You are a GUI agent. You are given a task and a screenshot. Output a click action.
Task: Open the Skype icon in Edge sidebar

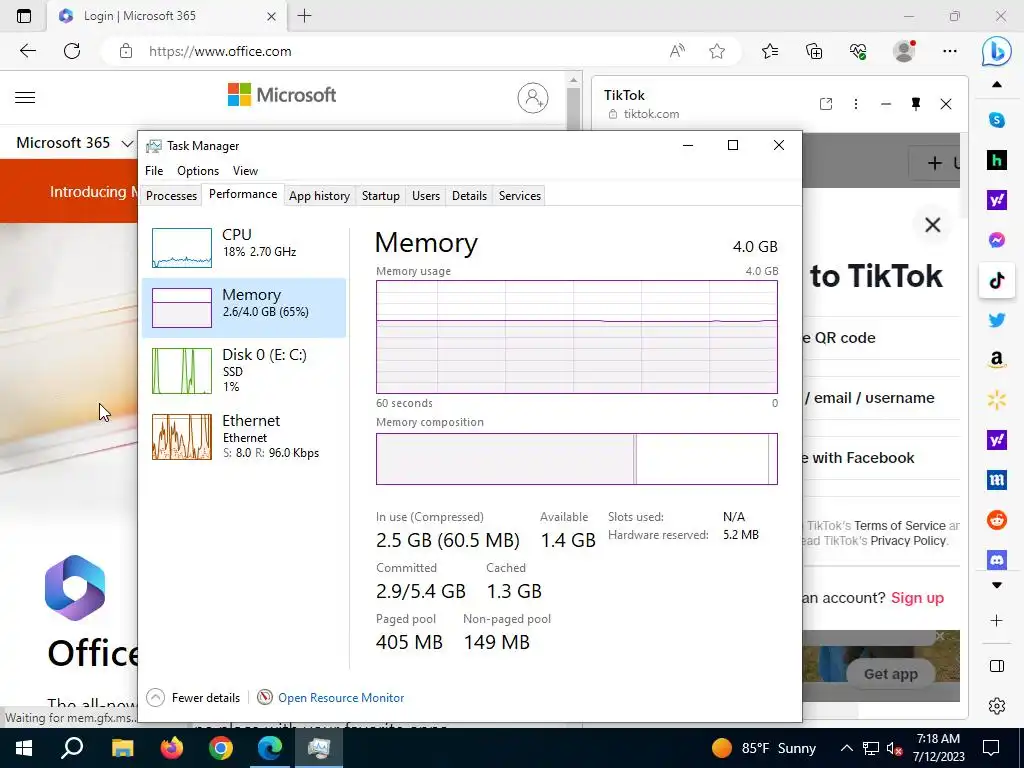coord(997,120)
